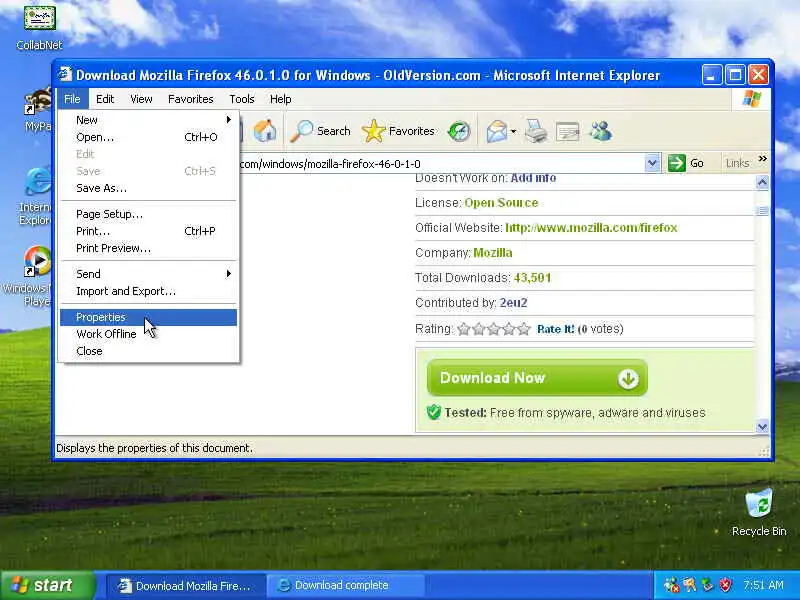Click the address bar URL field
Screen dimensions: 800x600
pyautogui.click(x=441, y=164)
